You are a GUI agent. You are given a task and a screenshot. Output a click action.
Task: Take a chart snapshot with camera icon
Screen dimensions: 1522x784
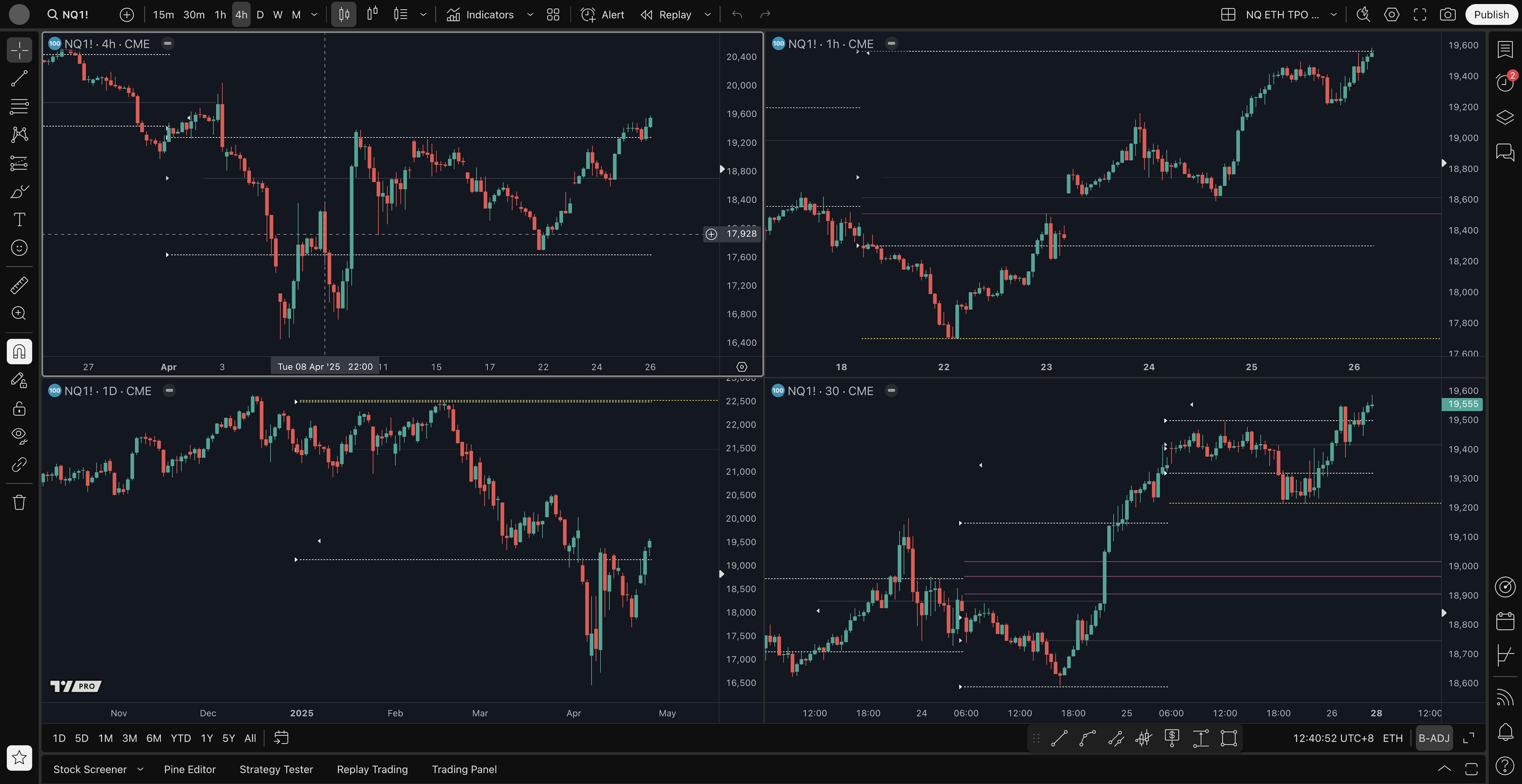[x=1447, y=15]
